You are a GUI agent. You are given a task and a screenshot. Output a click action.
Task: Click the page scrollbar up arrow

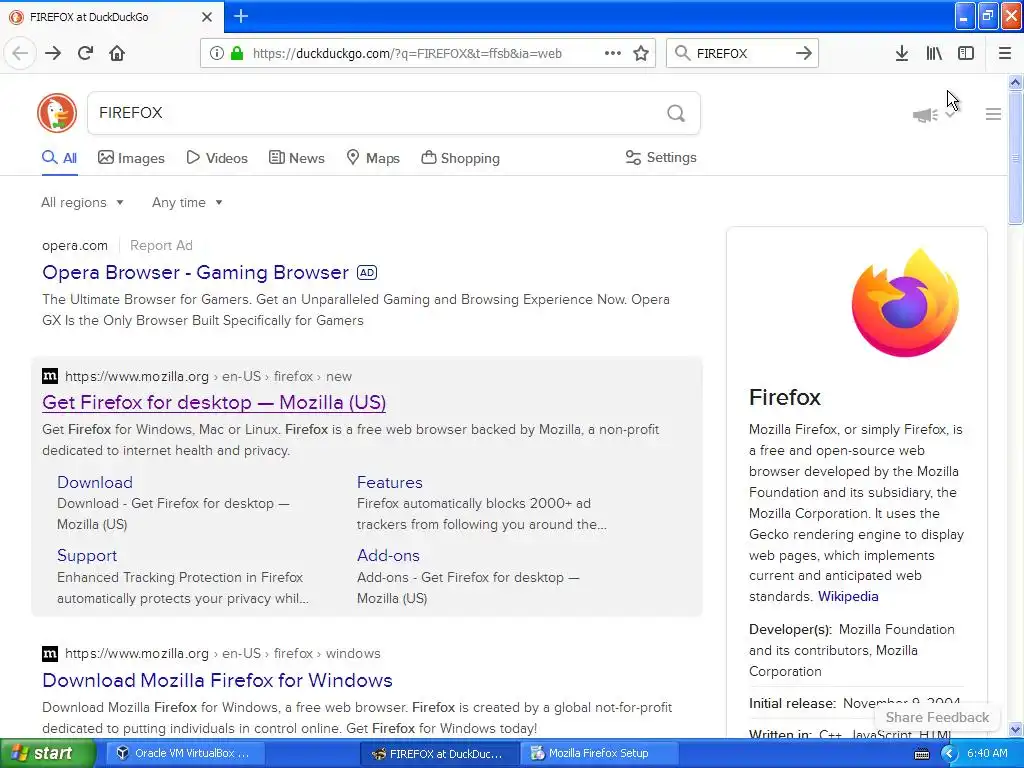click(1016, 82)
